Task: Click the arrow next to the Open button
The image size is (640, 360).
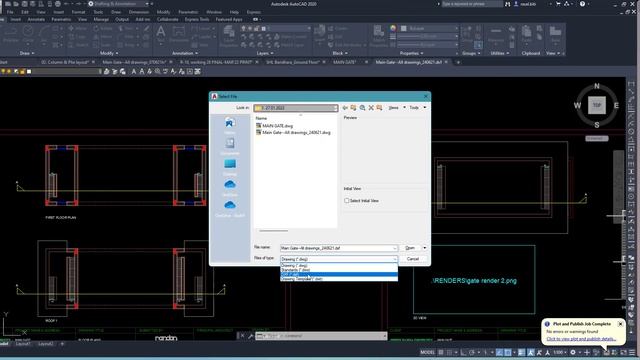Action: (x=424, y=248)
